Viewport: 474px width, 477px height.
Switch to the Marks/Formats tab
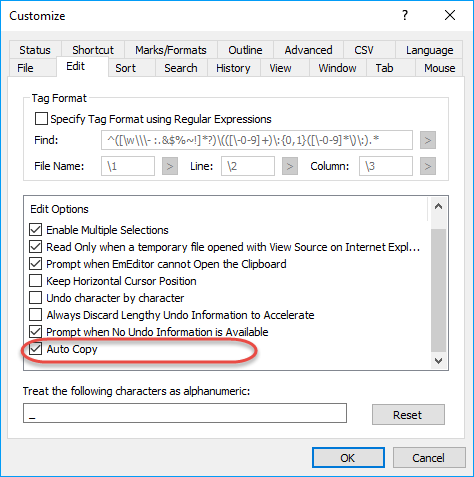[171, 50]
